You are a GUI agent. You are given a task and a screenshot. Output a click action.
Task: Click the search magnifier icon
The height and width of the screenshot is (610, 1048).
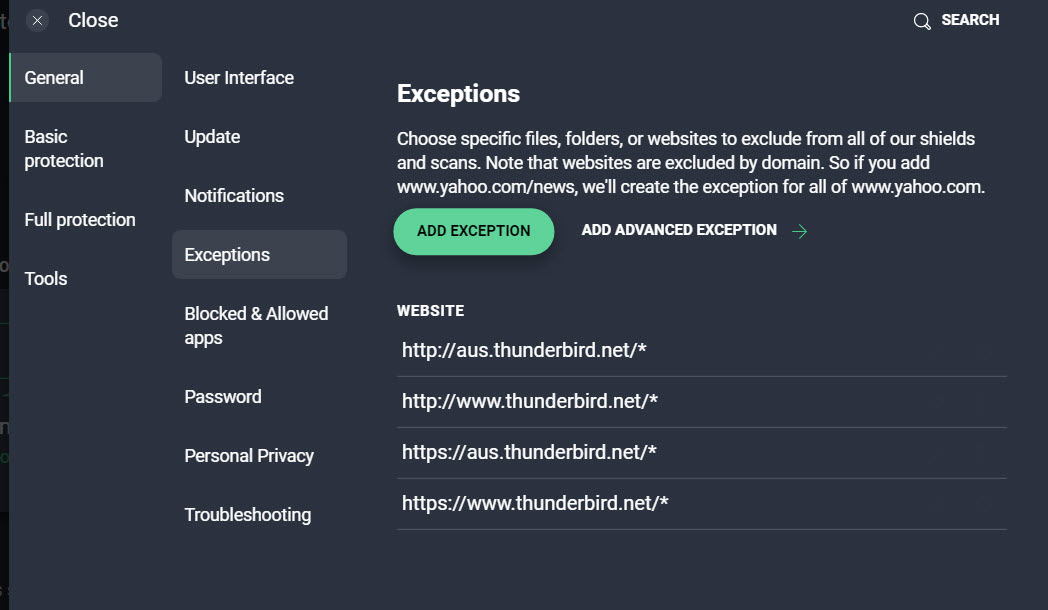click(922, 21)
